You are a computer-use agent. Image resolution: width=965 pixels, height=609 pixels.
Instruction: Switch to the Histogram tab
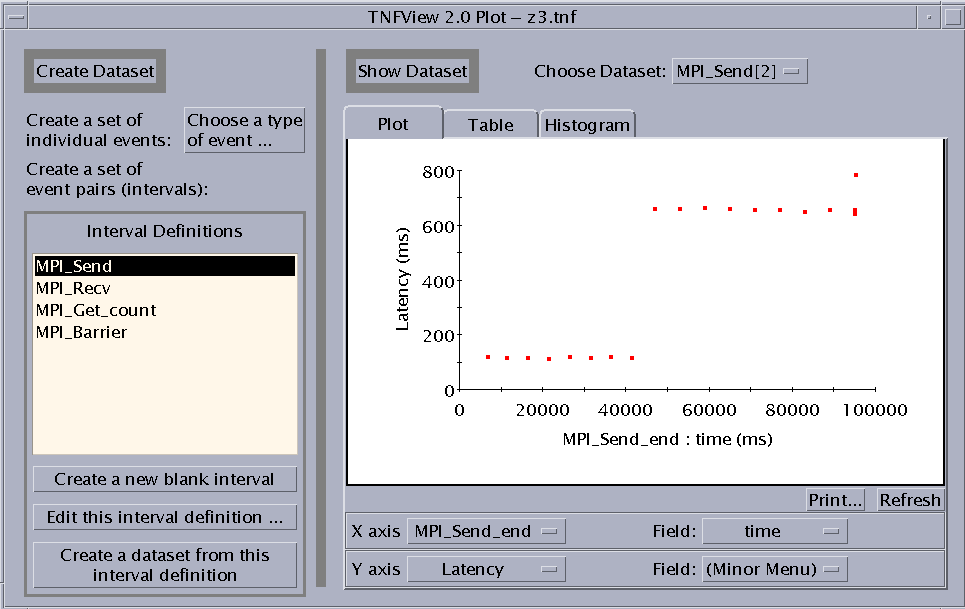[587, 125]
